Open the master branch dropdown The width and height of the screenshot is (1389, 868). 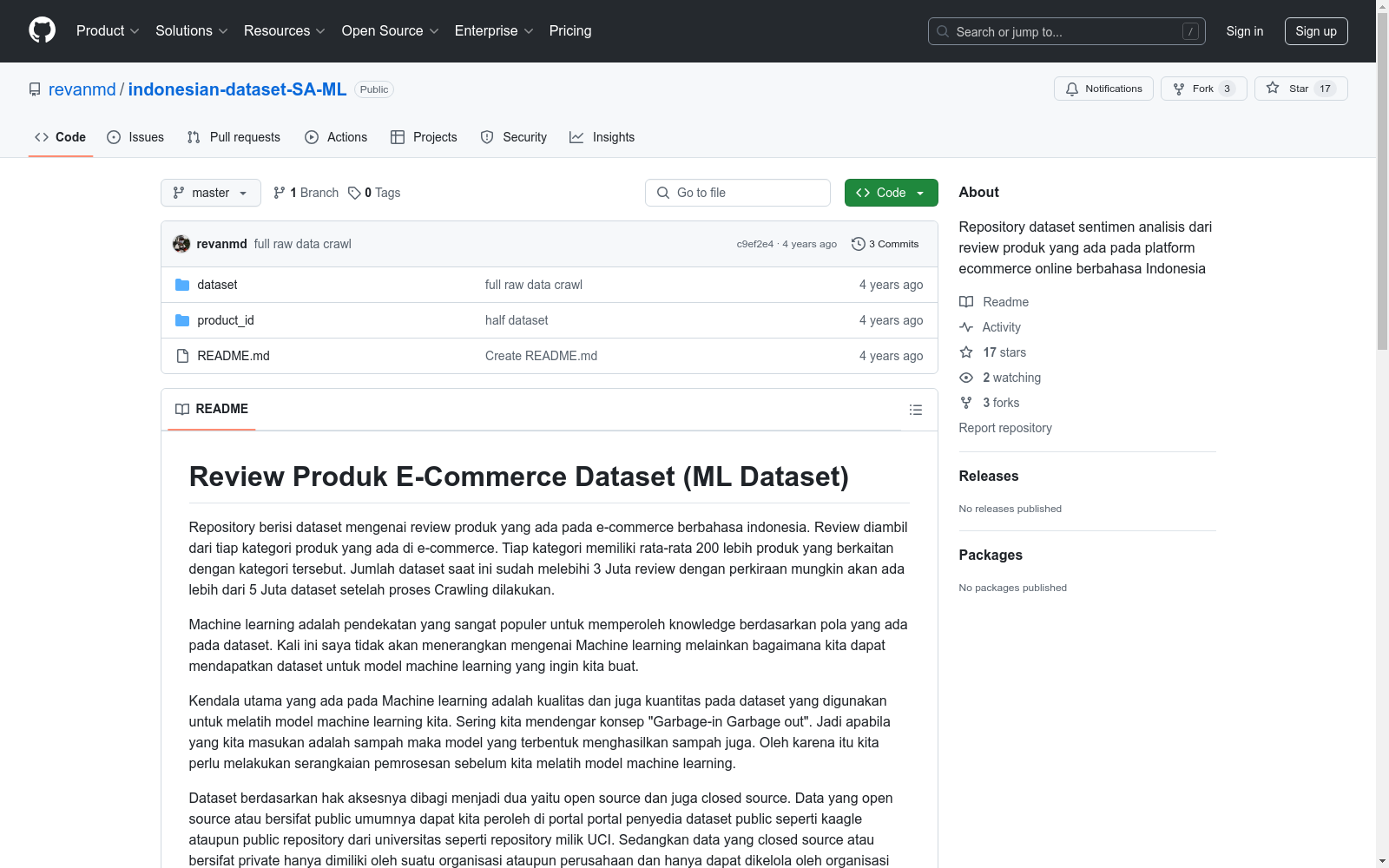point(210,192)
